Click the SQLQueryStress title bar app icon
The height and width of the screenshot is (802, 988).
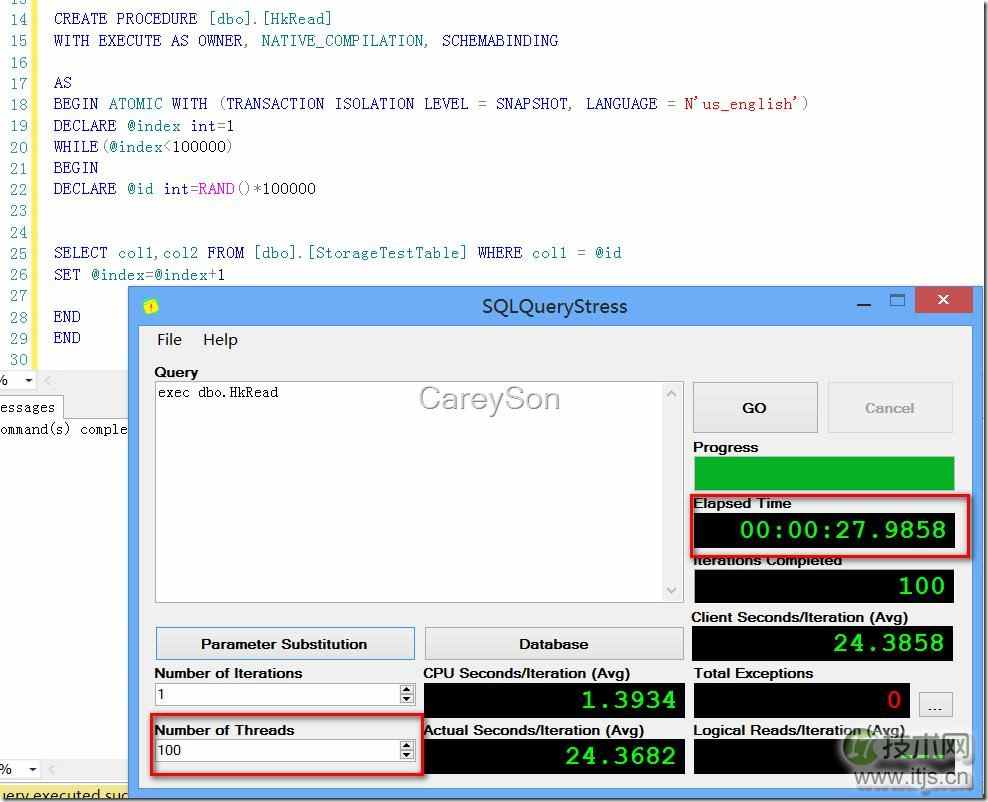(151, 307)
